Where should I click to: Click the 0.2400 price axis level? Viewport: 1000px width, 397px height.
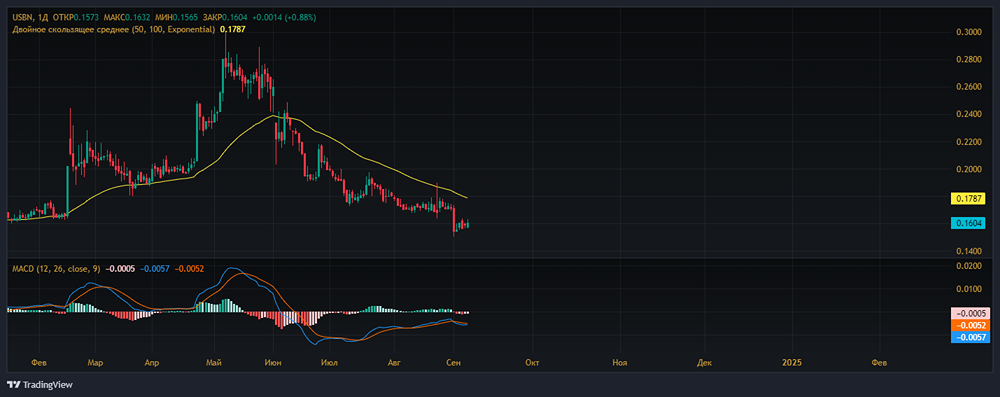coord(968,114)
